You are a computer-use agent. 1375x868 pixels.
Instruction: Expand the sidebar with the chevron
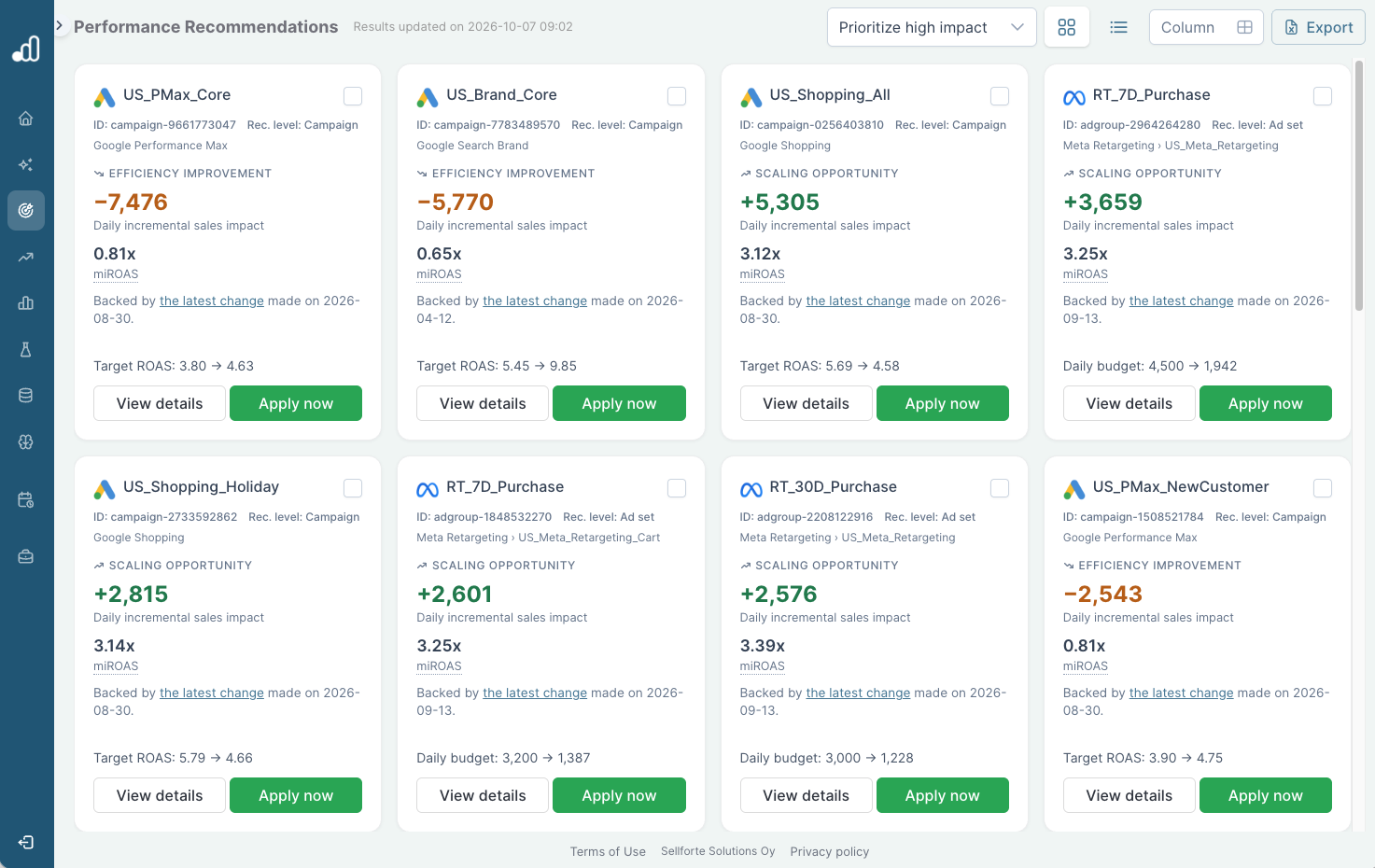tap(60, 26)
